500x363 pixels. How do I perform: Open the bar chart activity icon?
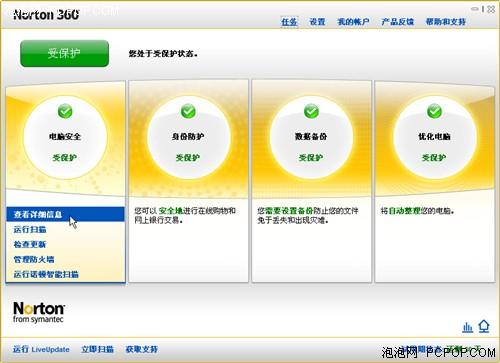click(x=467, y=327)
